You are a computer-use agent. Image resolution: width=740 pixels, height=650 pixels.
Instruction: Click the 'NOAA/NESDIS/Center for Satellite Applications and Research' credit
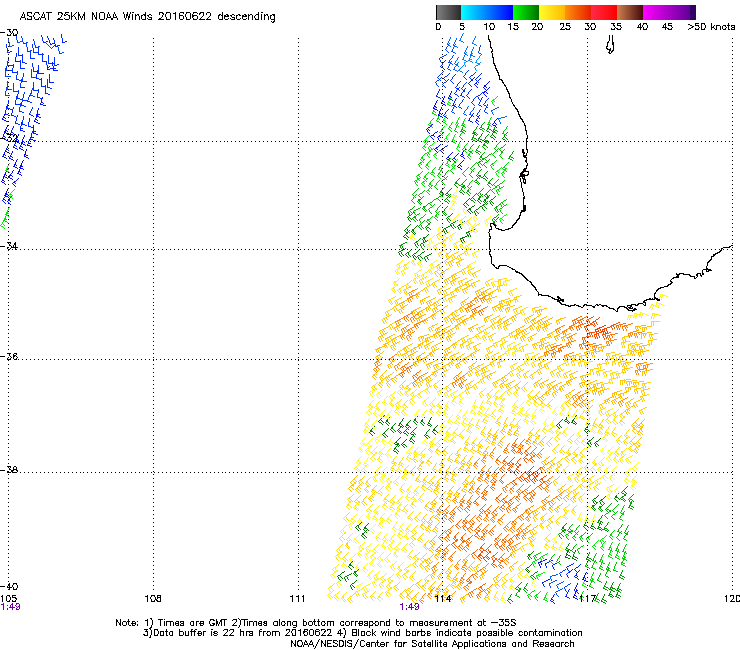[x=432, y=644]
